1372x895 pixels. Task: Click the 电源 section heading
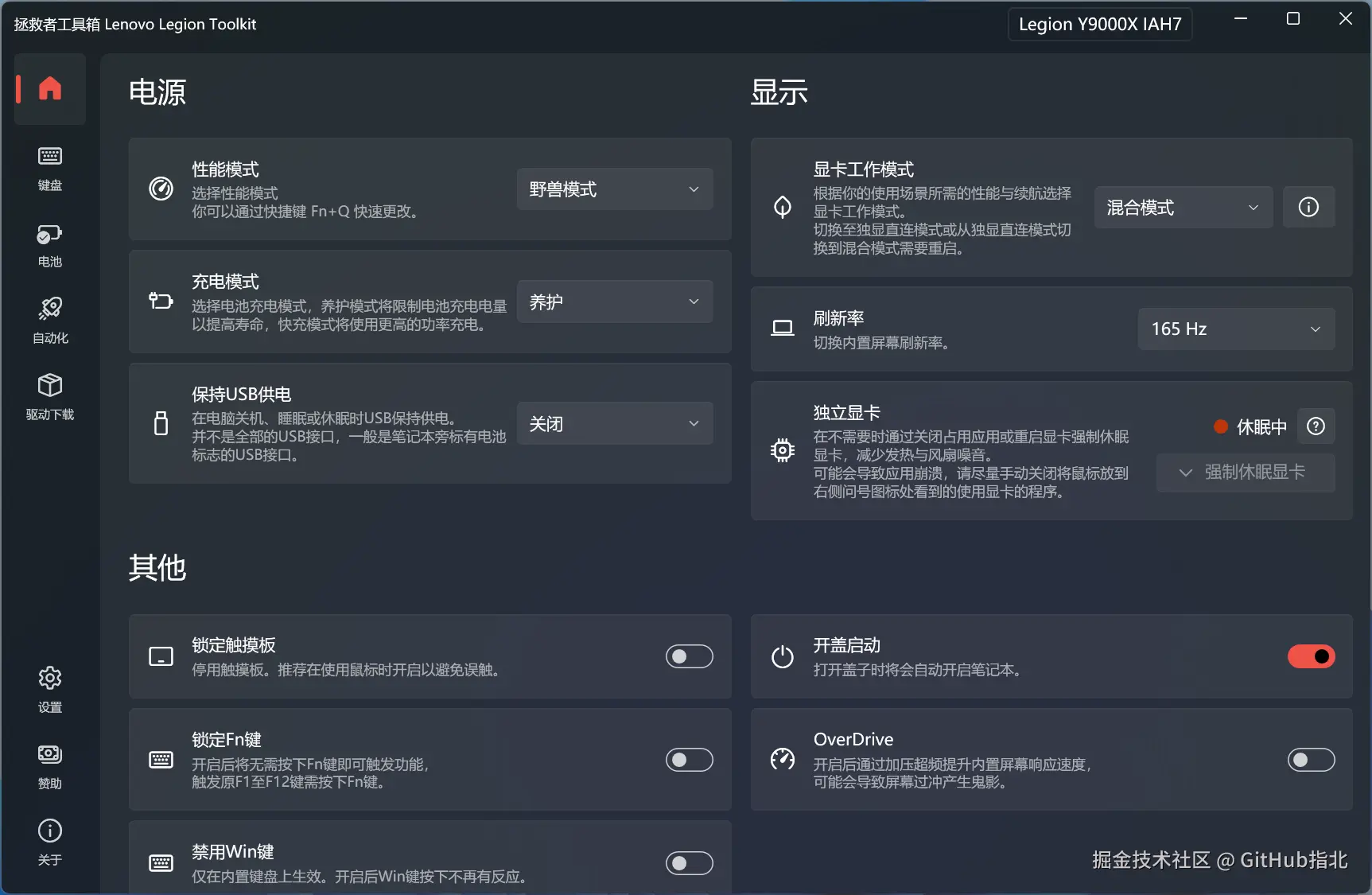click(157, 92)
